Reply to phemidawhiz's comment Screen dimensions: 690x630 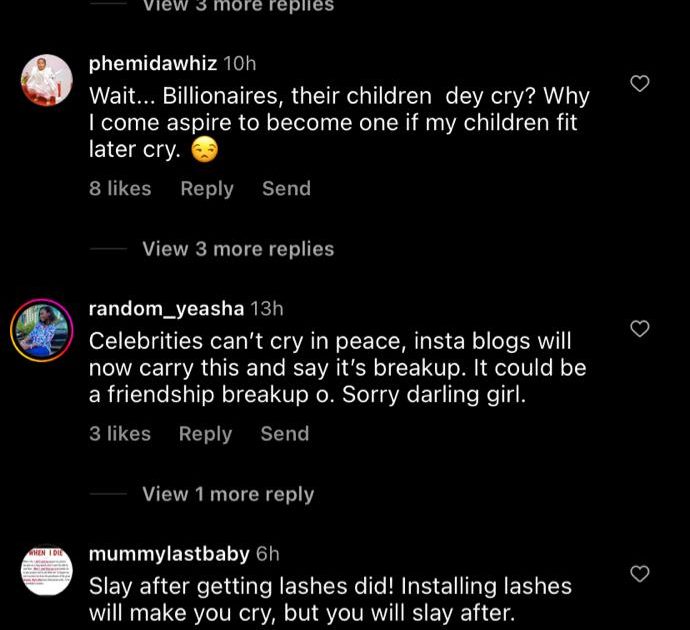click(207, 188)
